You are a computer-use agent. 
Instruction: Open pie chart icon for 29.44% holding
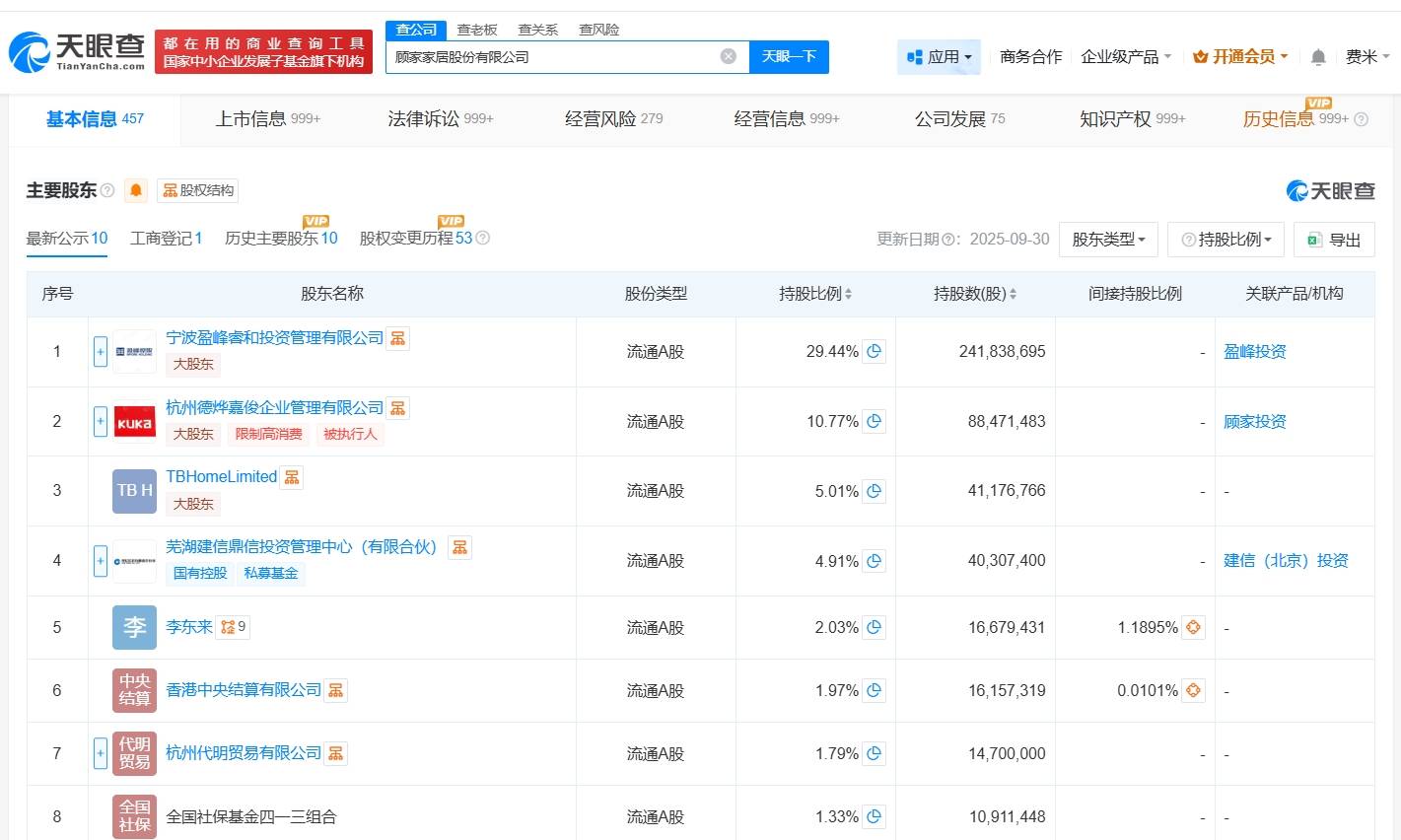tap(874, 351)
